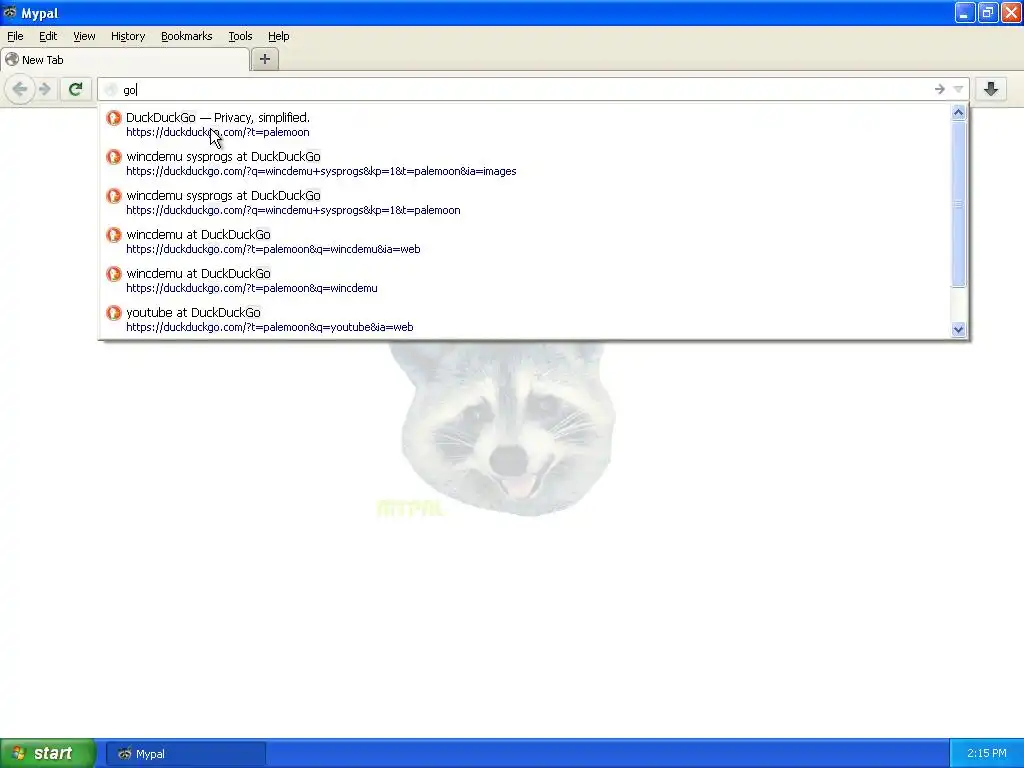1024x768 pixels.
Task: Open a new tab with the plus button
Action: click(264, 59)
